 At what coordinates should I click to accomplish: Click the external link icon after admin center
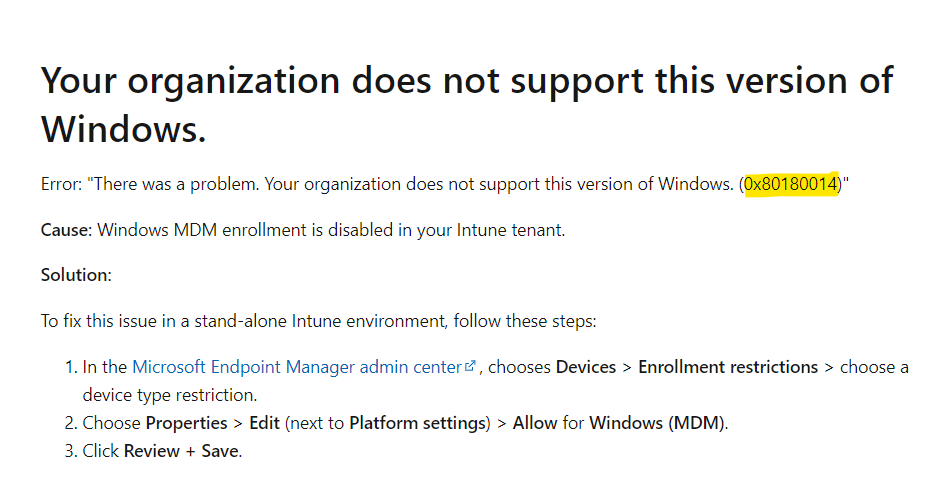pyautogui.click(x=470, y=366)
